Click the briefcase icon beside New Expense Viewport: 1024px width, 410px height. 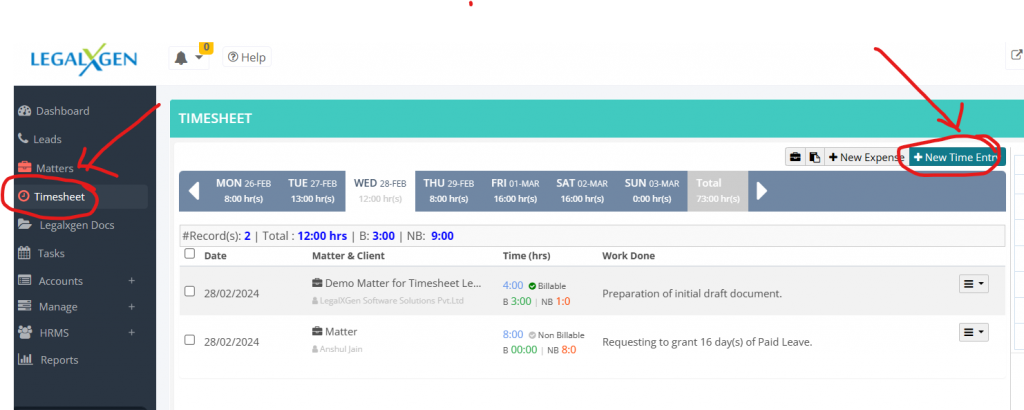[x=796, y=157]
